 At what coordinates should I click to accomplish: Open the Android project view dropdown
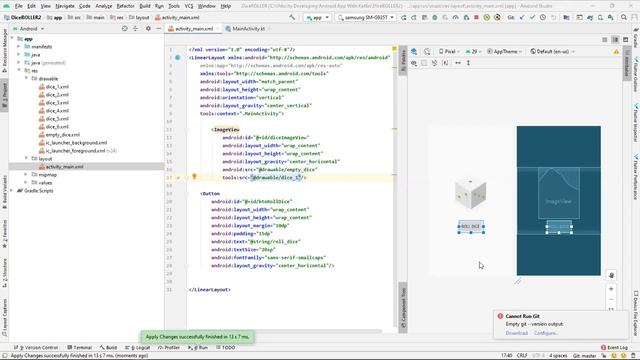(29, 29)
